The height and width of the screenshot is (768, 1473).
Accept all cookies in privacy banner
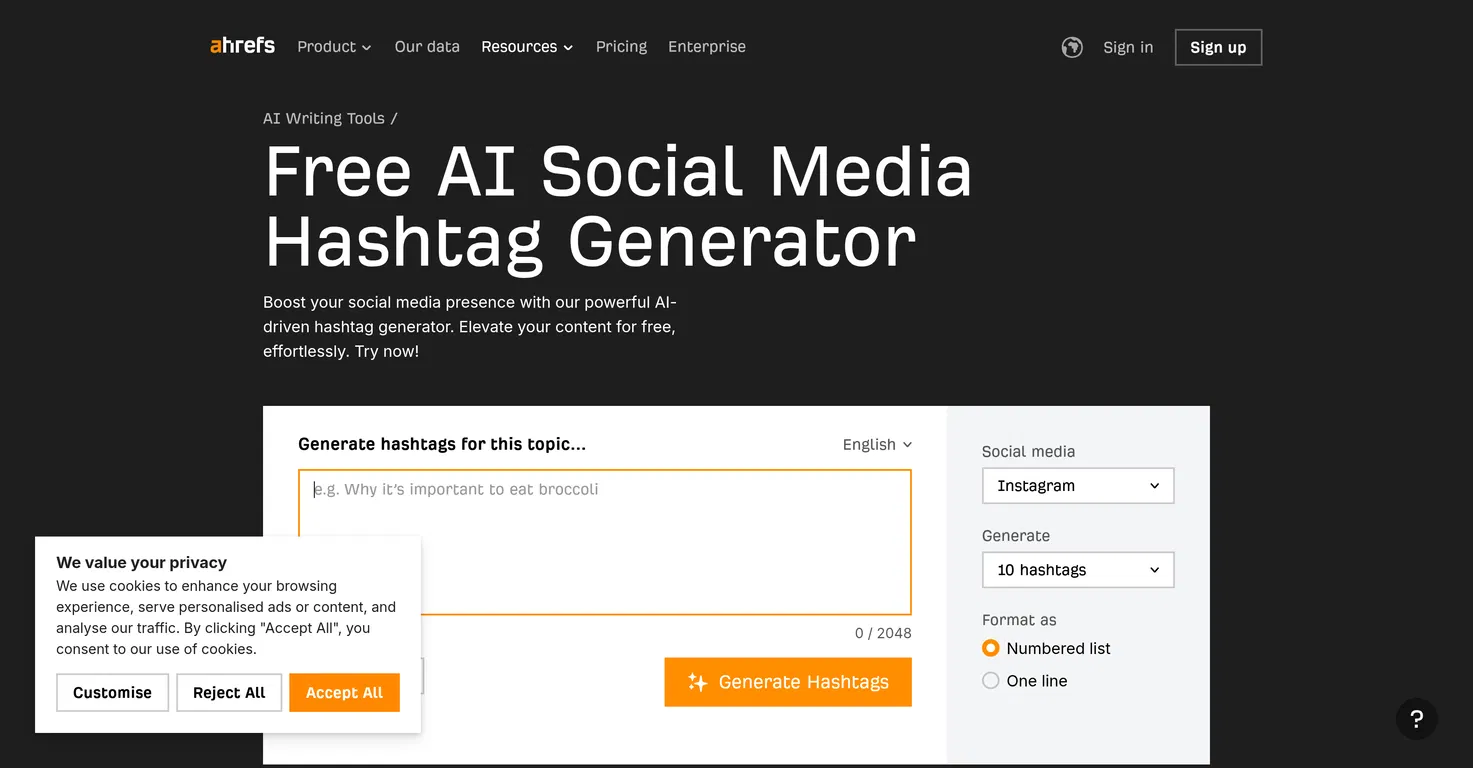coord(344,693)
